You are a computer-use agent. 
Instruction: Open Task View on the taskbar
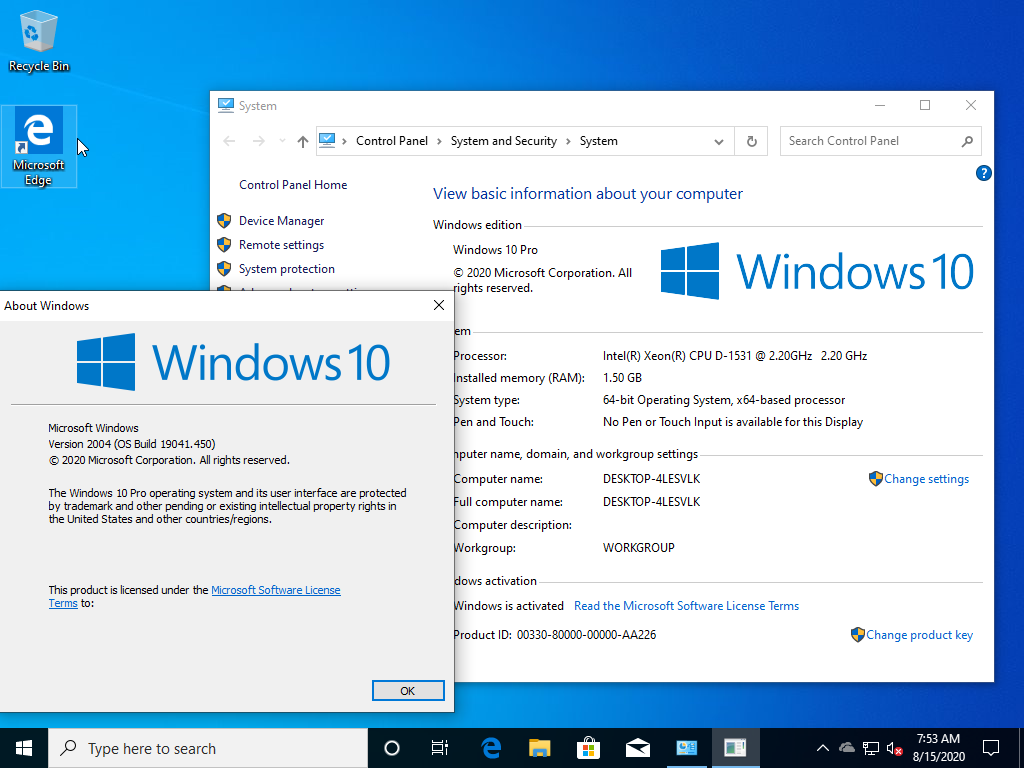pos(440,748)
